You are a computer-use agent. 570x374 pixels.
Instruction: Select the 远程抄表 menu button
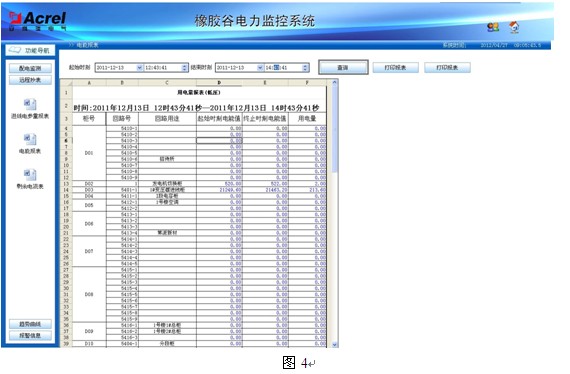coord(30,80)
